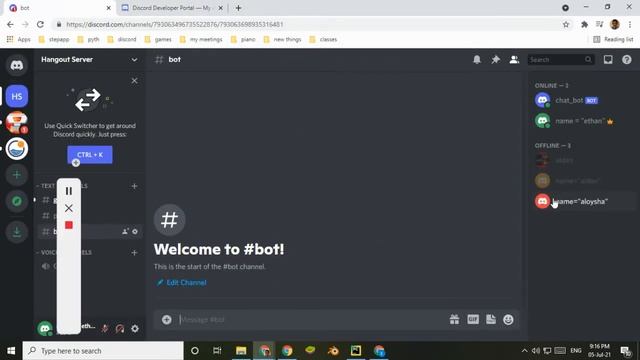Viewport: 640px width, 360px height.
Task: Open Chrome profile avatar
Action: tap(615, 24)
